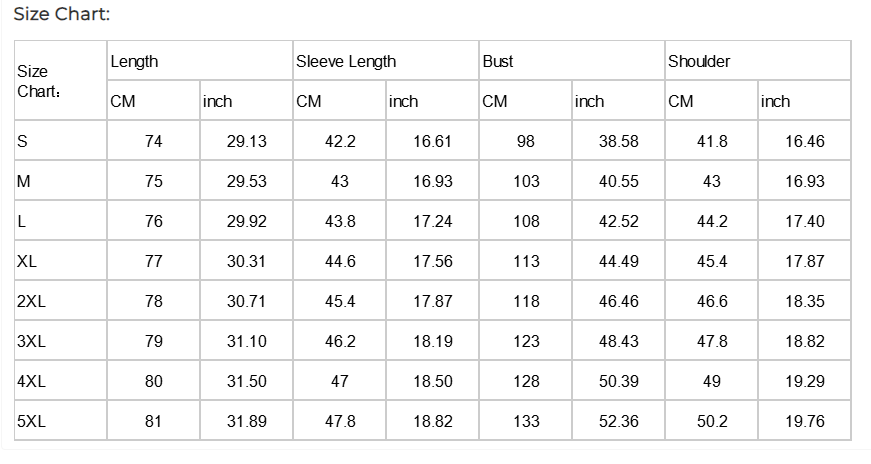Click the 78 length CM cell
871x464 pixels.
click(154, 301)
